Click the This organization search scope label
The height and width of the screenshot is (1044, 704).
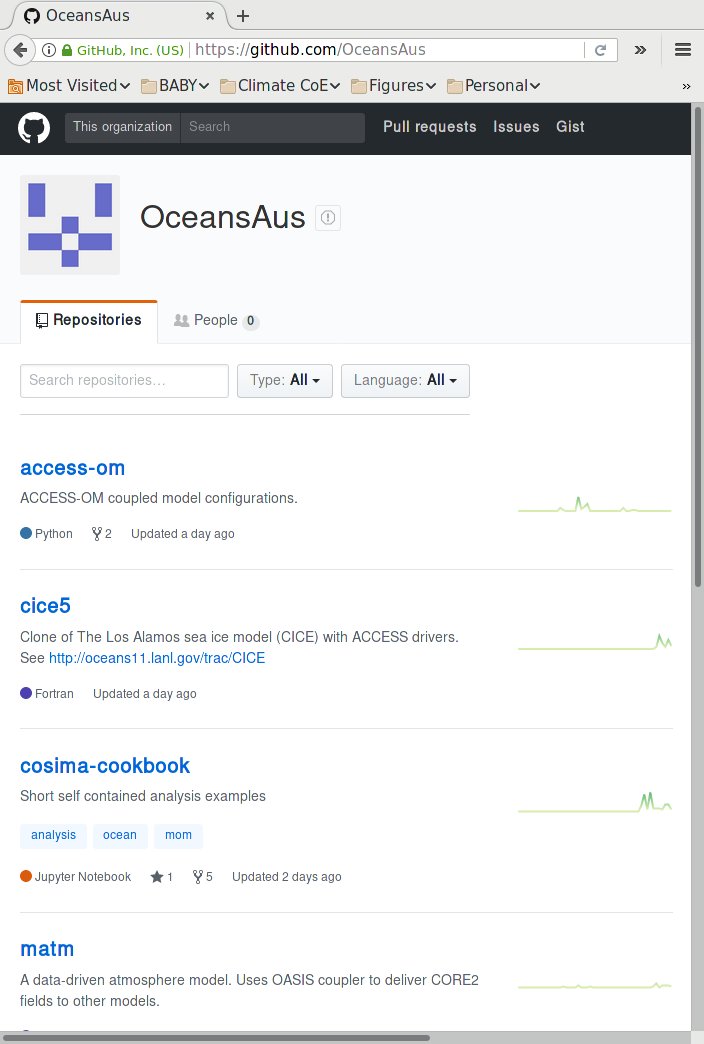point(123,127)
